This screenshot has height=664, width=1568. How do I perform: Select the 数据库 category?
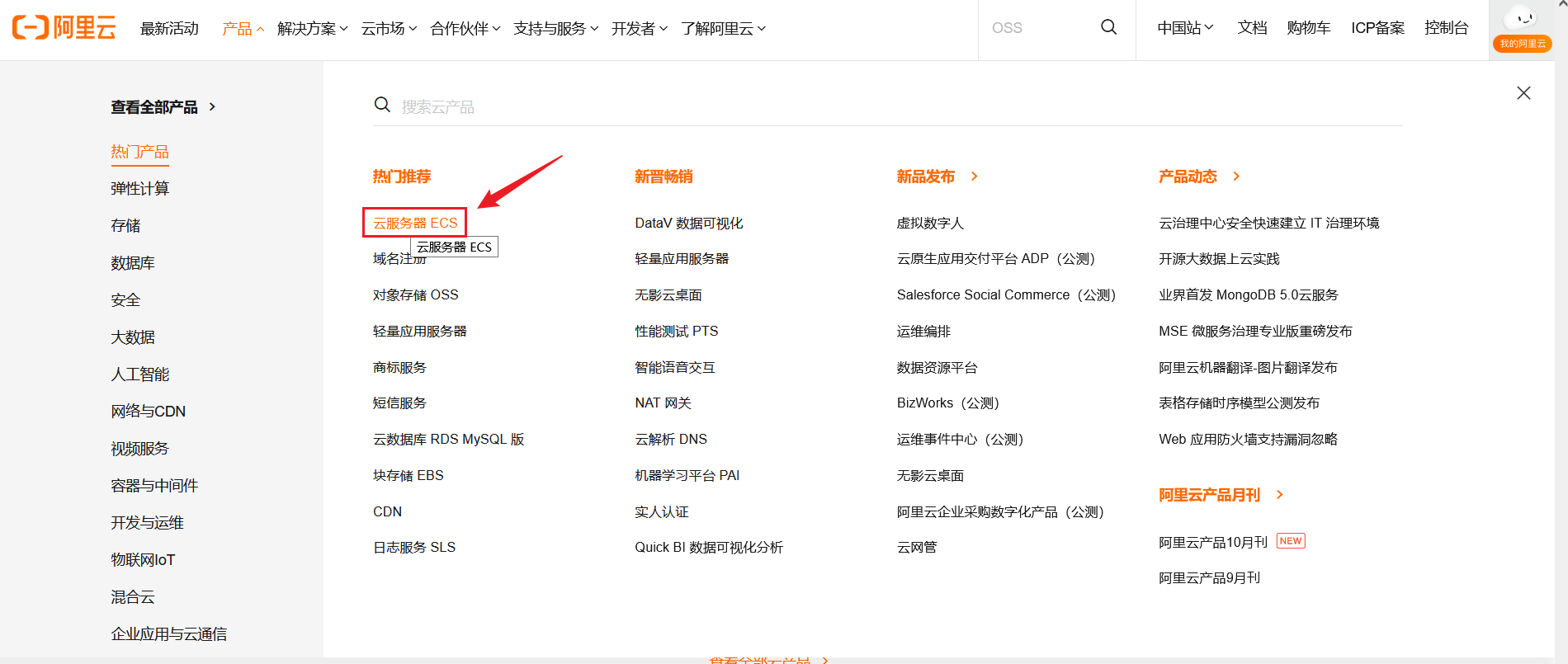pyautogui.click(x=133, y=263)
